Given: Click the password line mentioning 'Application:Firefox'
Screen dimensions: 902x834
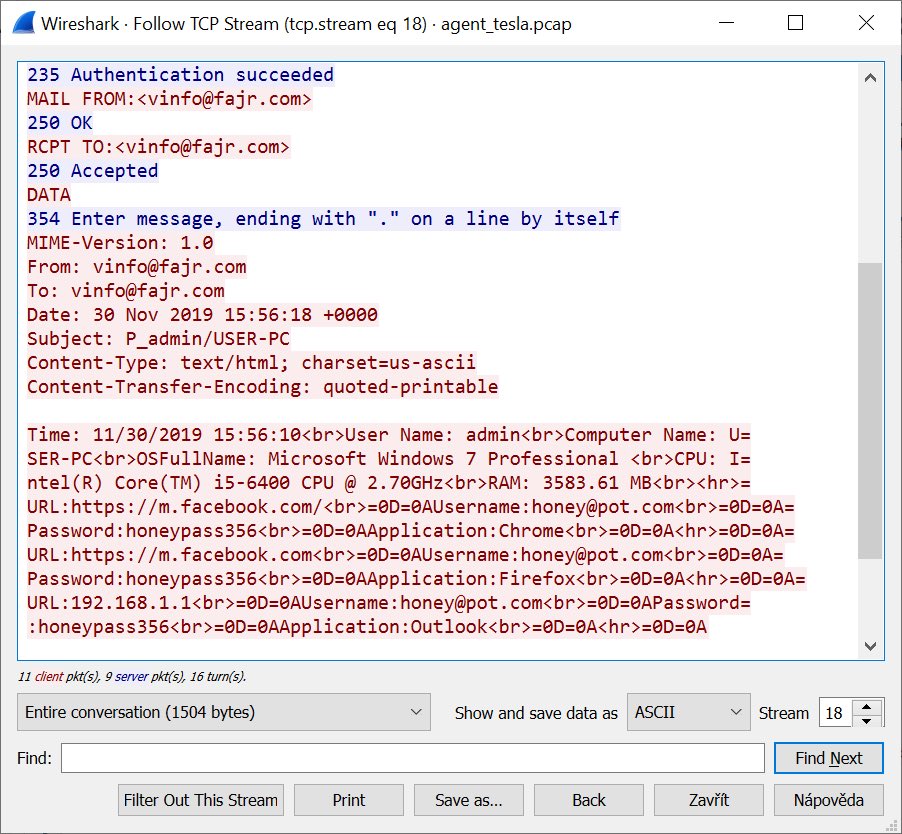Looking at the screenshot, I should [x=416, y=579].
